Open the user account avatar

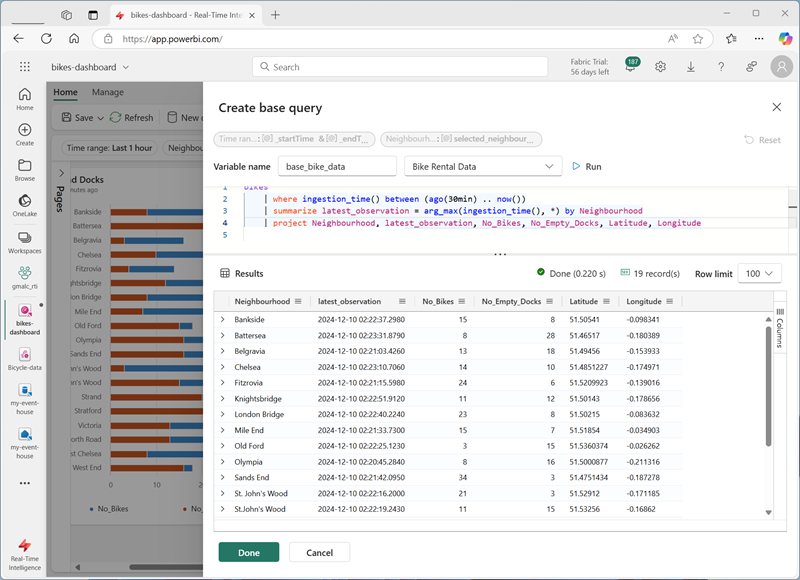(x=781, y=67)
